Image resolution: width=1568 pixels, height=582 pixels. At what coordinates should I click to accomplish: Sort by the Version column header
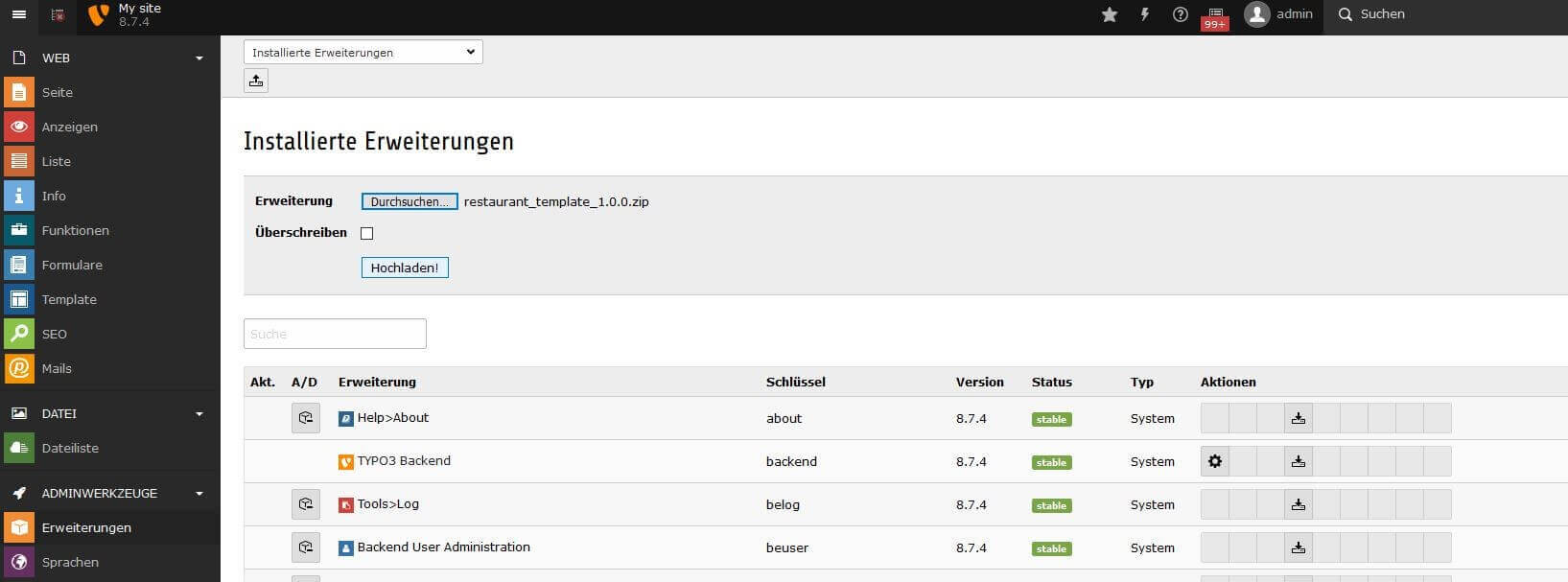979,382
